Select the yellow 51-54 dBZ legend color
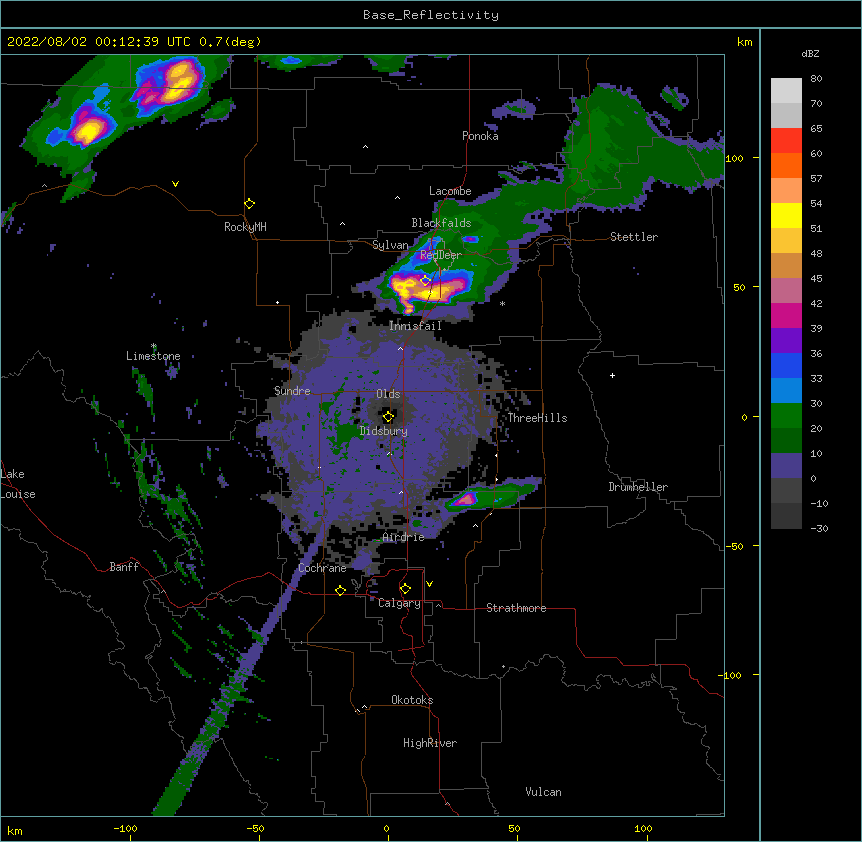The width and height of the screenshot is (862, 842). (x=786, y=216)
